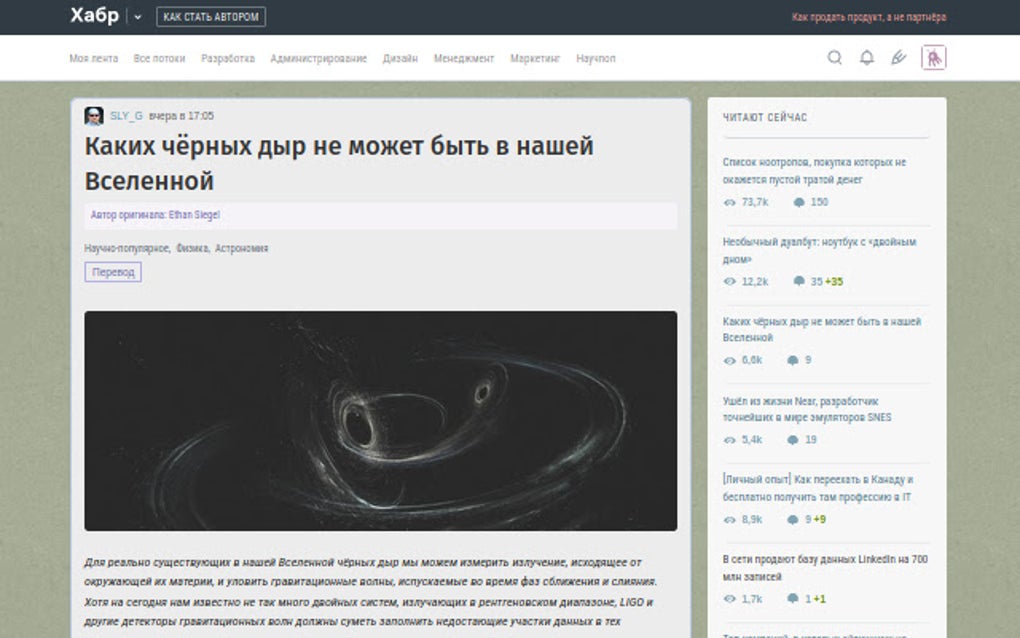
Task: Open the user profile avatar
Action: pyautogui.click(x=933, y=58)
